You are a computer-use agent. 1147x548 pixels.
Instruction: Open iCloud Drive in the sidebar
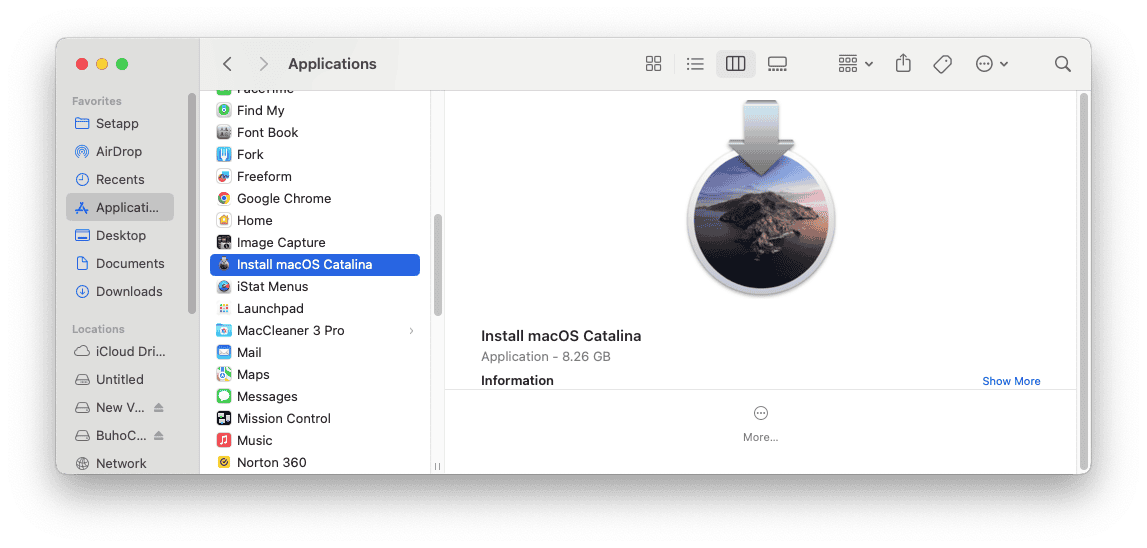(120, 351)
